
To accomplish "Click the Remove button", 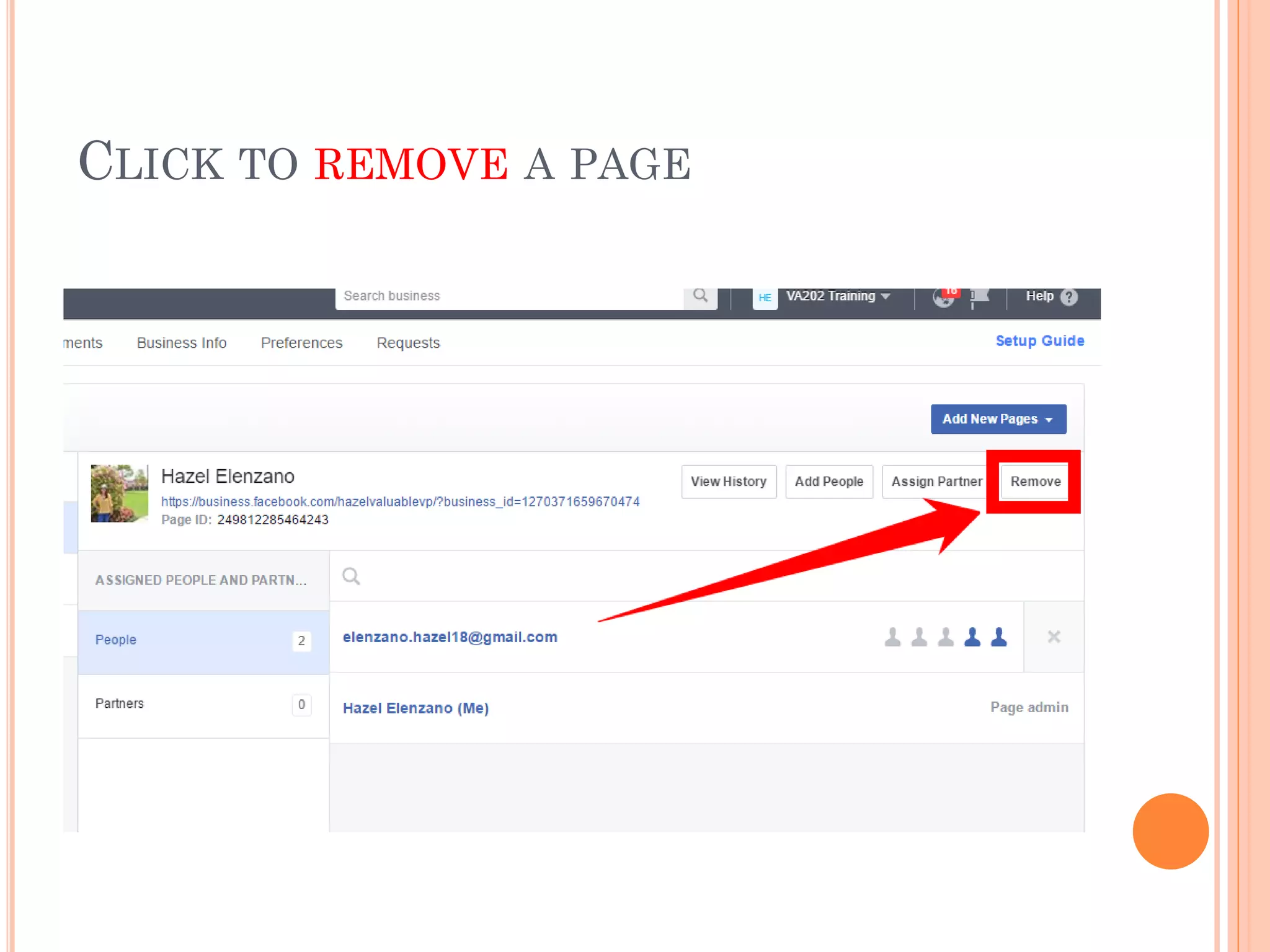I will 1035,482.
